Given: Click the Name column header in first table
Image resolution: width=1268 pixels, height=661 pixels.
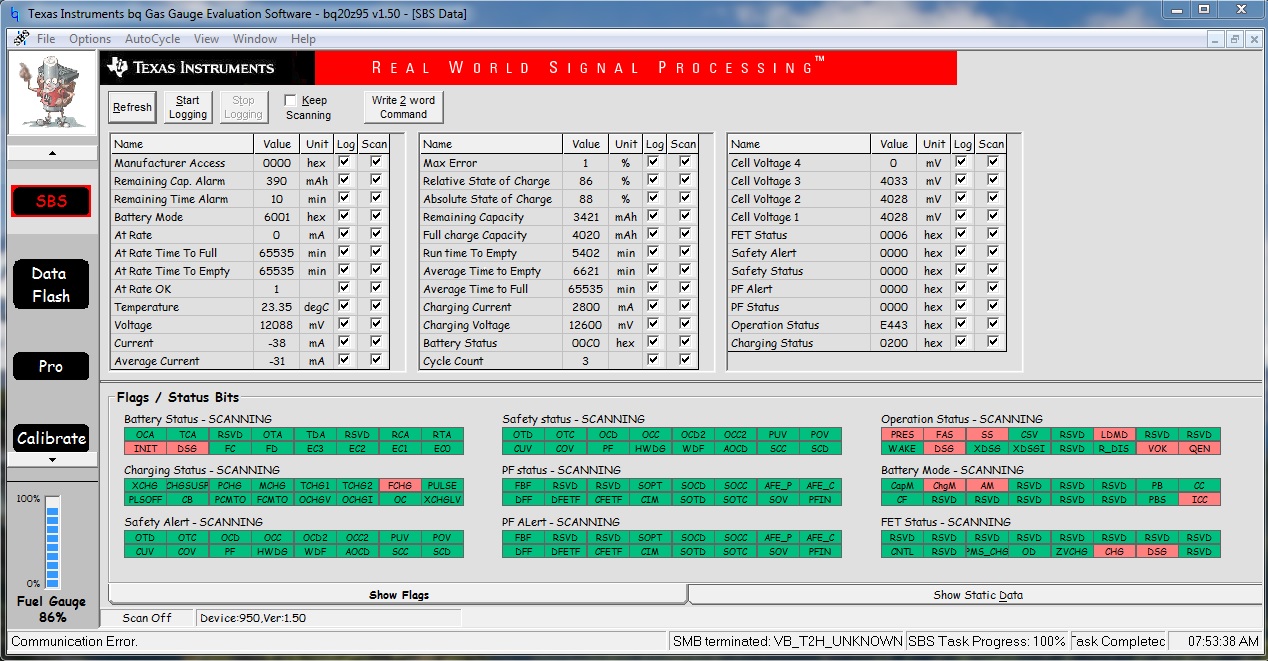Looking at the screenshot, I should [182, 144].
